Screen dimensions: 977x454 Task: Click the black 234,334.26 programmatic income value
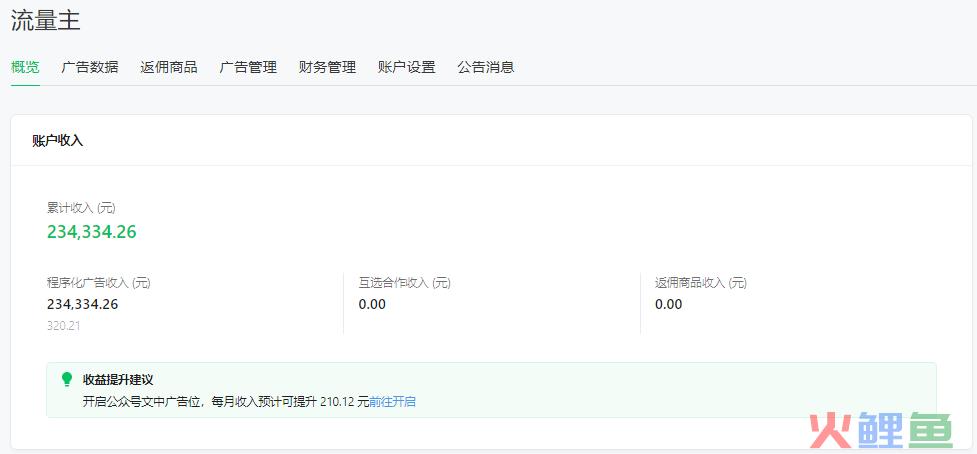point(82,305)
